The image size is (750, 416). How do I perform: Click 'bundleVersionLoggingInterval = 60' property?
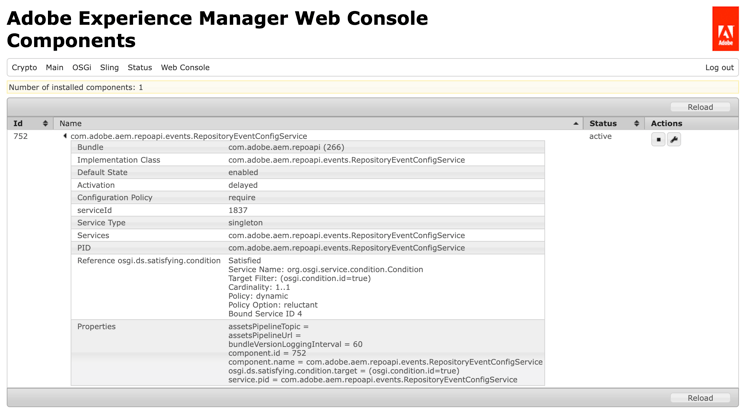pos(295,344)
